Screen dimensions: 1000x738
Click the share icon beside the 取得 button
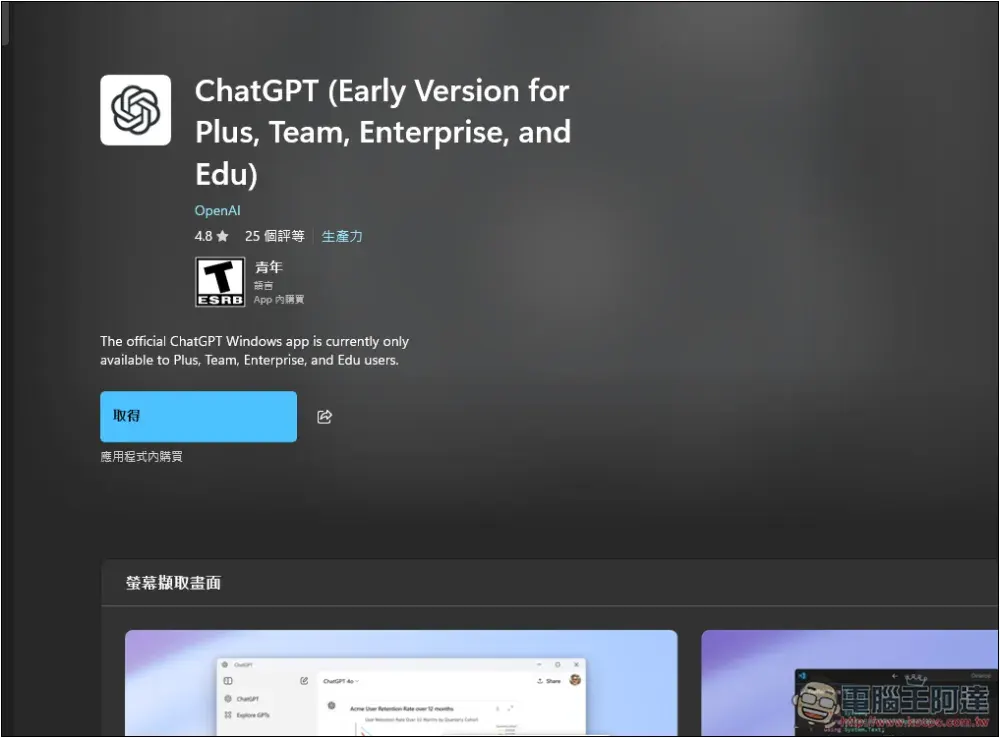(x=323, y=417)
